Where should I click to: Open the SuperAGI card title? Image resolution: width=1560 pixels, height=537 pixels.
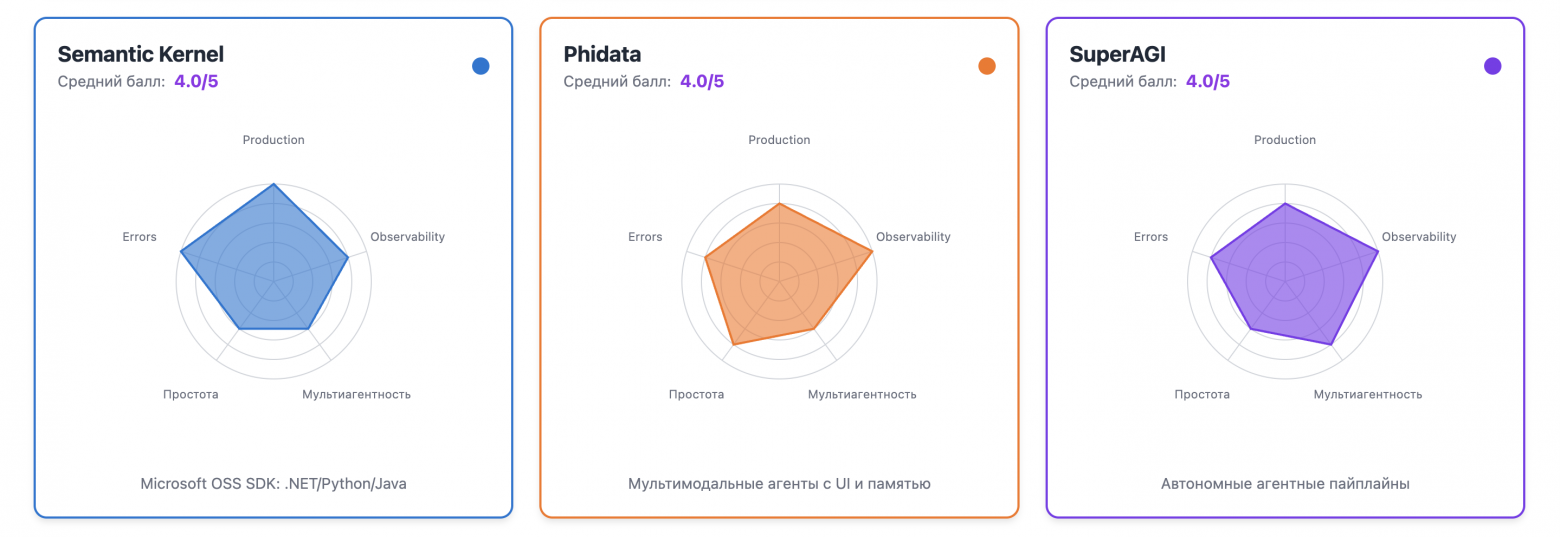(1117, 54)
